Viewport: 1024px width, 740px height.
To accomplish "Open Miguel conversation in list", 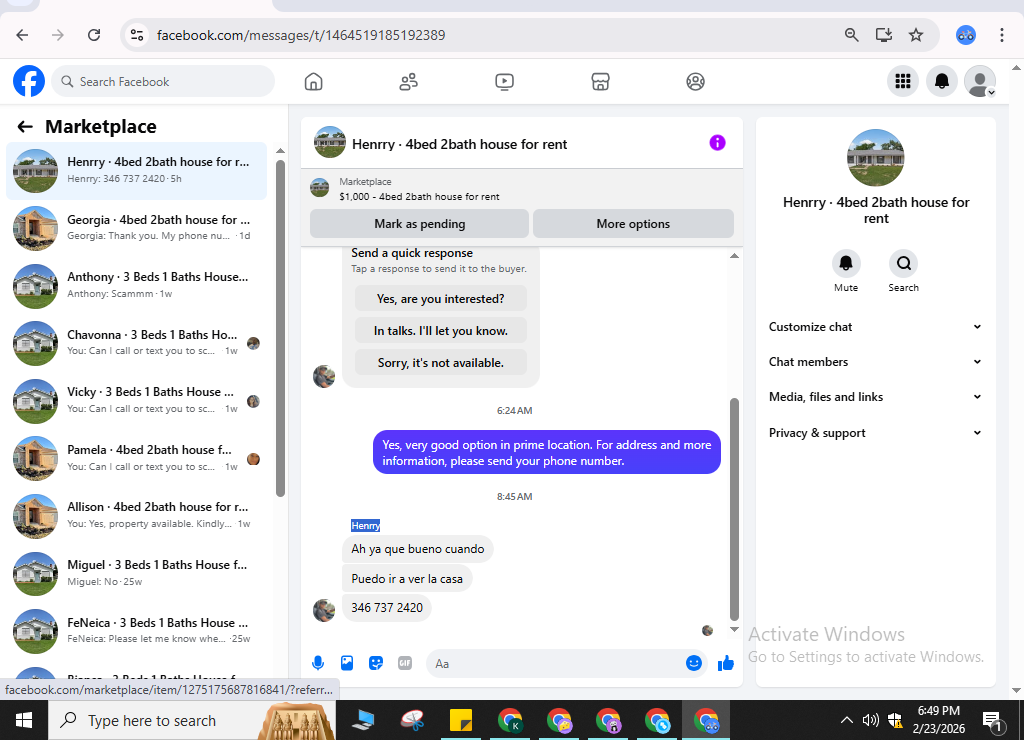I will [x=136, y=573].
